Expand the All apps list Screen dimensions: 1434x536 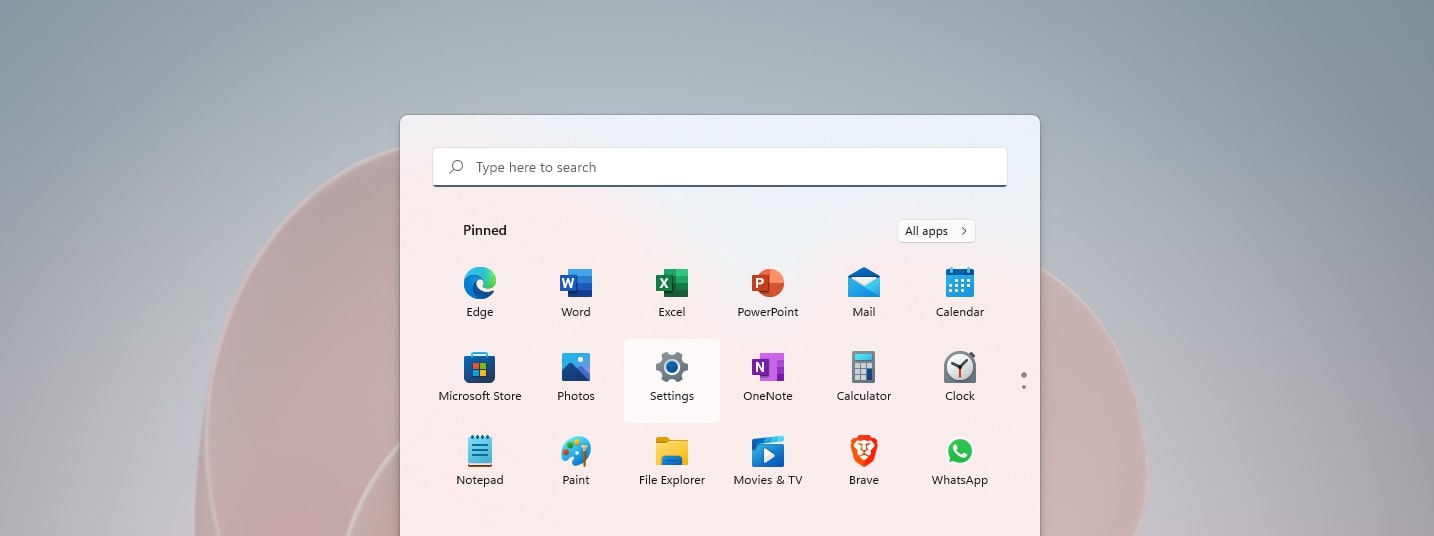click(x=936, y=231)
